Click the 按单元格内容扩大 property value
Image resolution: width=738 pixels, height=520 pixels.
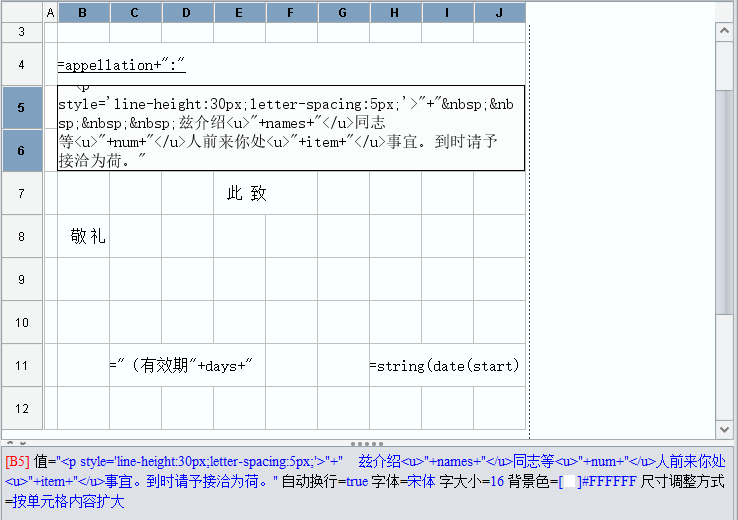click(68, 502)
